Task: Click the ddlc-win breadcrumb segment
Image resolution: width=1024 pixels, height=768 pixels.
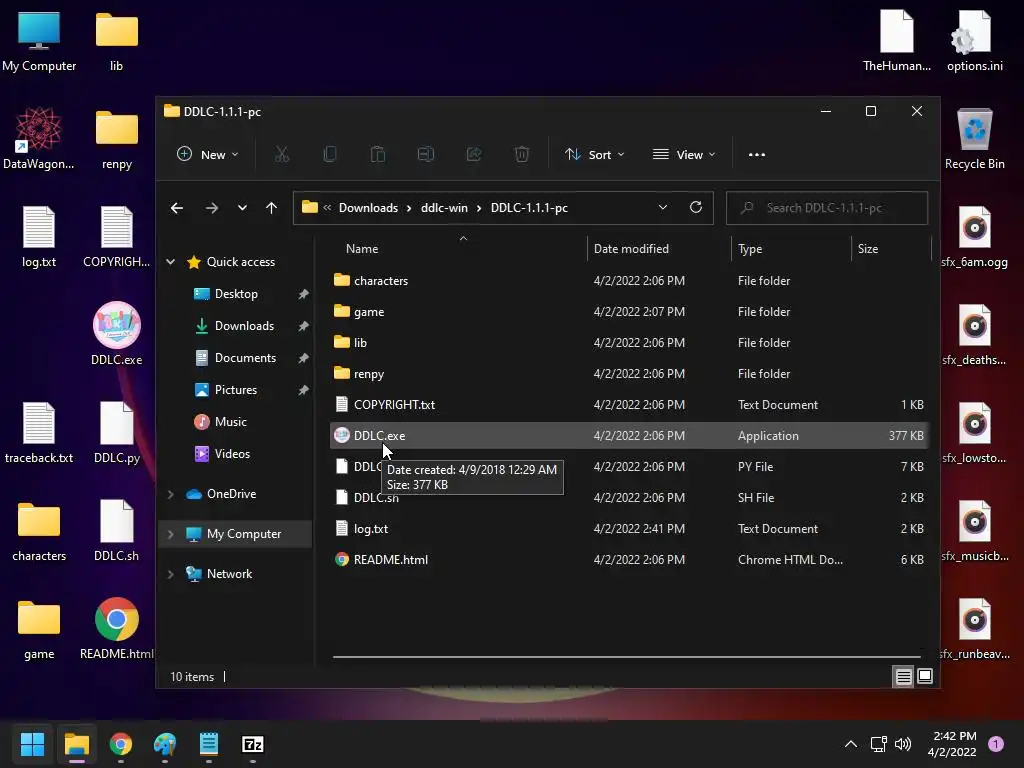Action: click(x=444, y=208)
